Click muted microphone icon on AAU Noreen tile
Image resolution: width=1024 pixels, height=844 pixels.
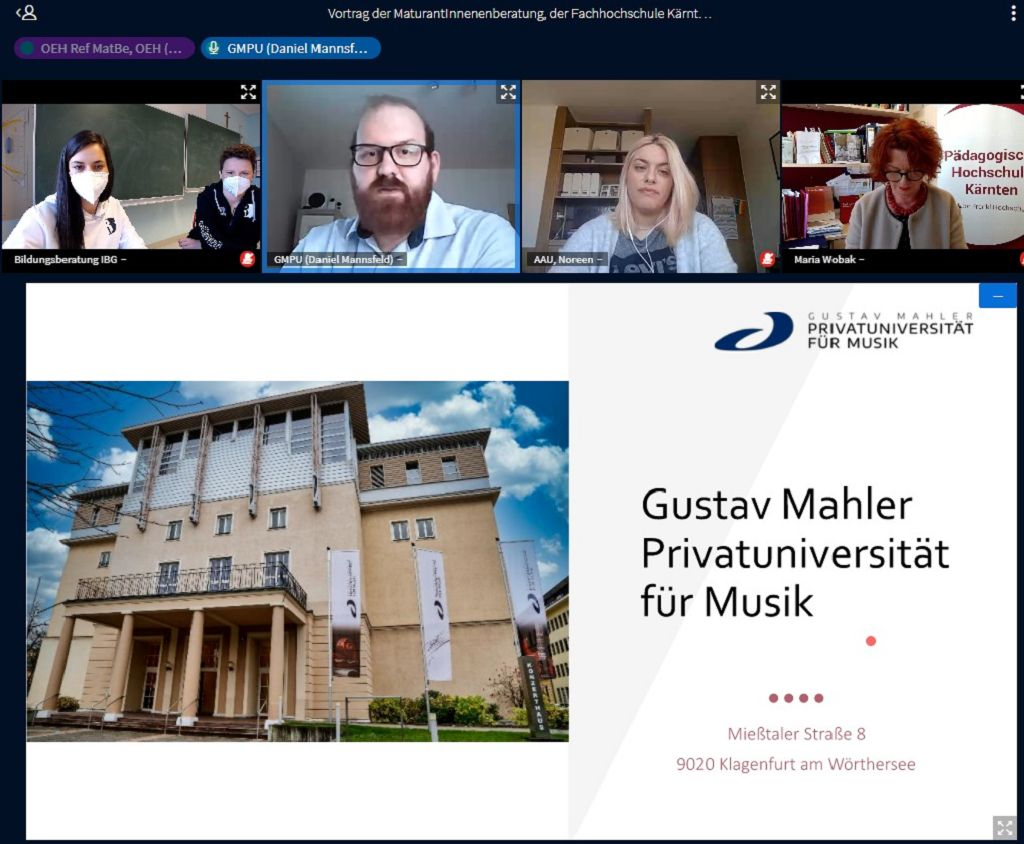pos(768,259)
